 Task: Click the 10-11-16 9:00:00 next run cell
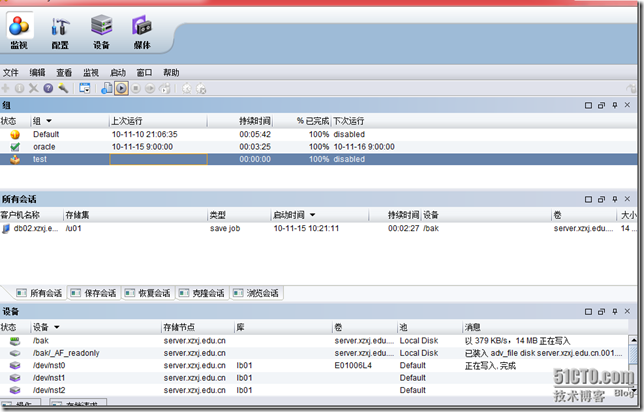(x=364, y=147)
